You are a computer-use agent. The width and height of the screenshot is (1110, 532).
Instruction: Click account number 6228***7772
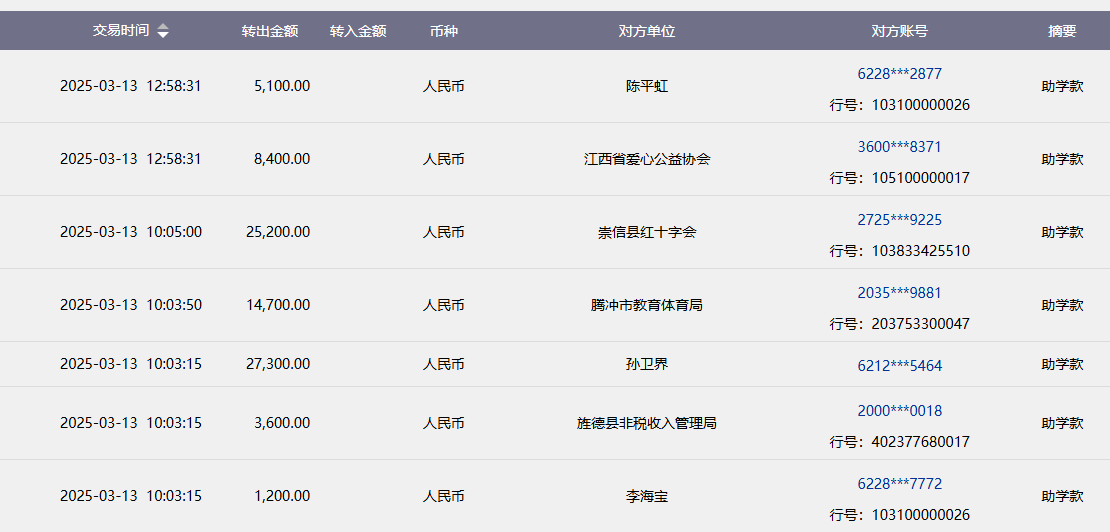click(x=899, y=484)
